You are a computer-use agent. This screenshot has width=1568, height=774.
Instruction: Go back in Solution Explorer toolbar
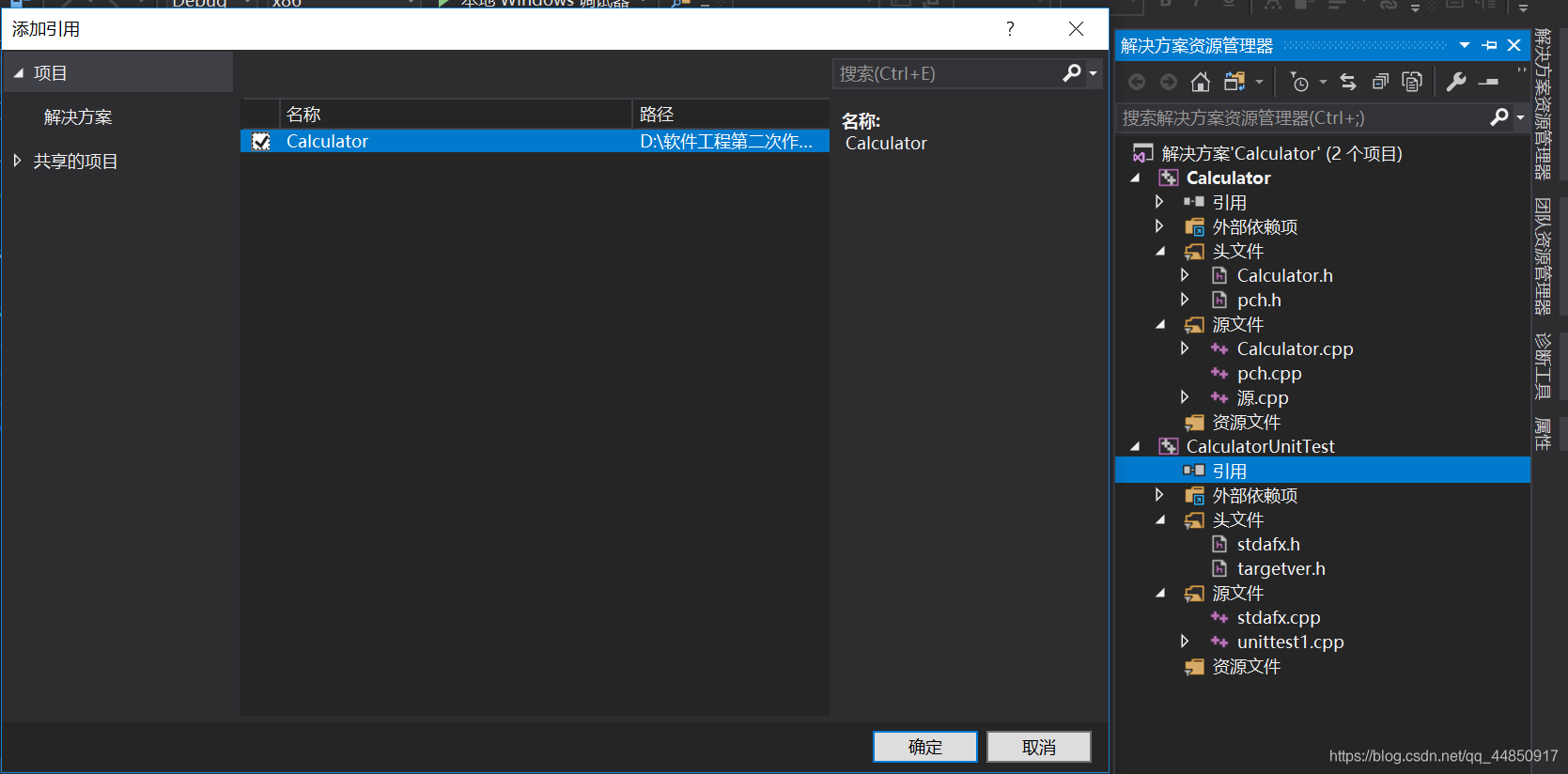coord(1137,83)
